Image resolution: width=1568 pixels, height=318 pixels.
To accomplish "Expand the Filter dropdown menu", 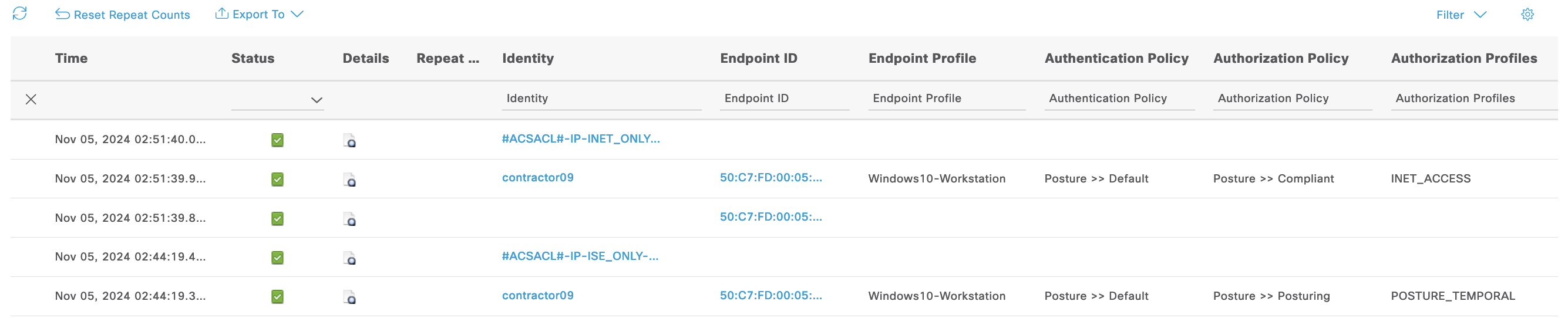I will point(1461,15).
